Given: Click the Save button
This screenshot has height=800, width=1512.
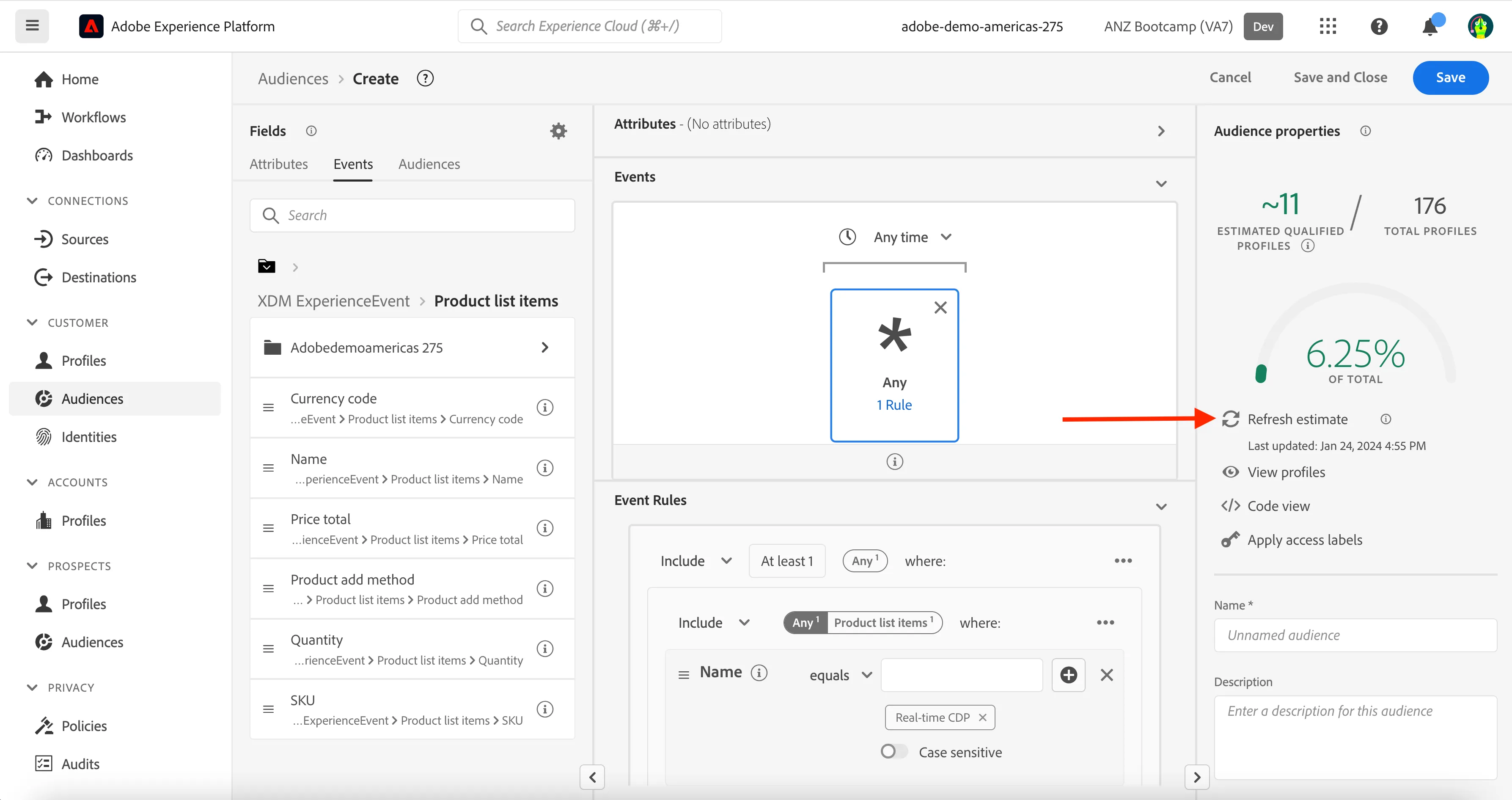Looking at the screenshot, I should pyautogui.click(x=1450, y=77).
